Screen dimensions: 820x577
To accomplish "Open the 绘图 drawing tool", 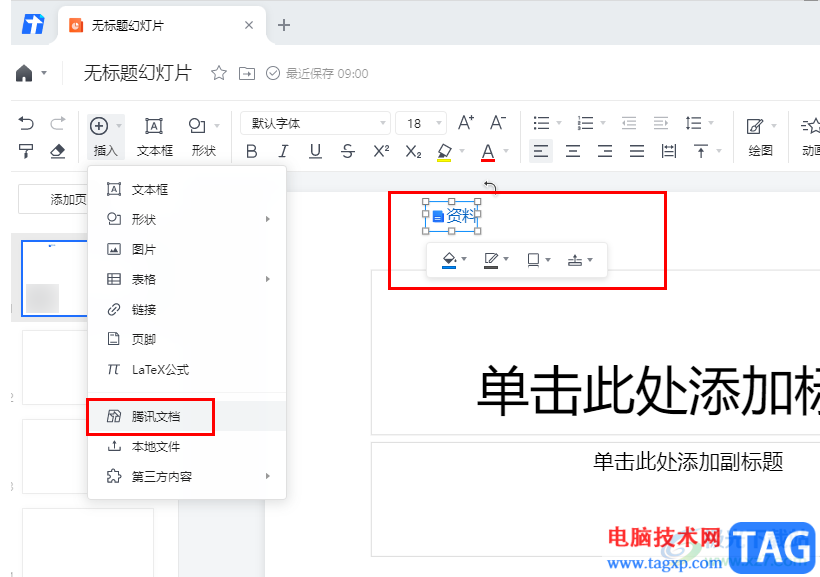I will click(760, 137).
